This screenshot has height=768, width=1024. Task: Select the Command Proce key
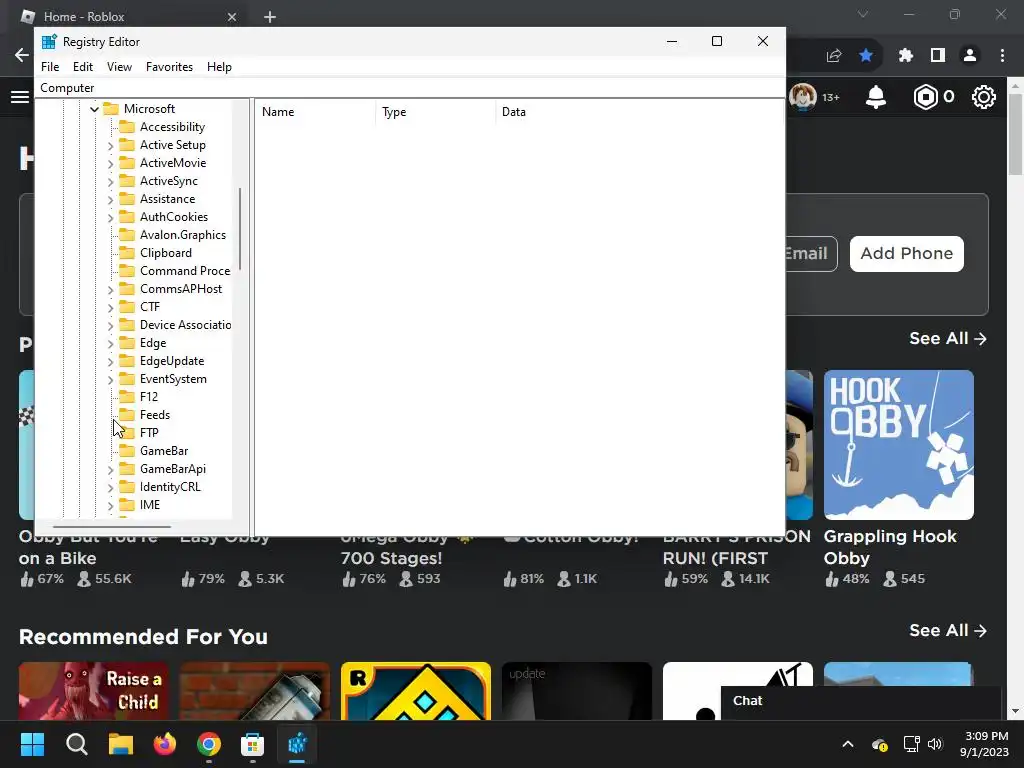(x=185, y=270)
